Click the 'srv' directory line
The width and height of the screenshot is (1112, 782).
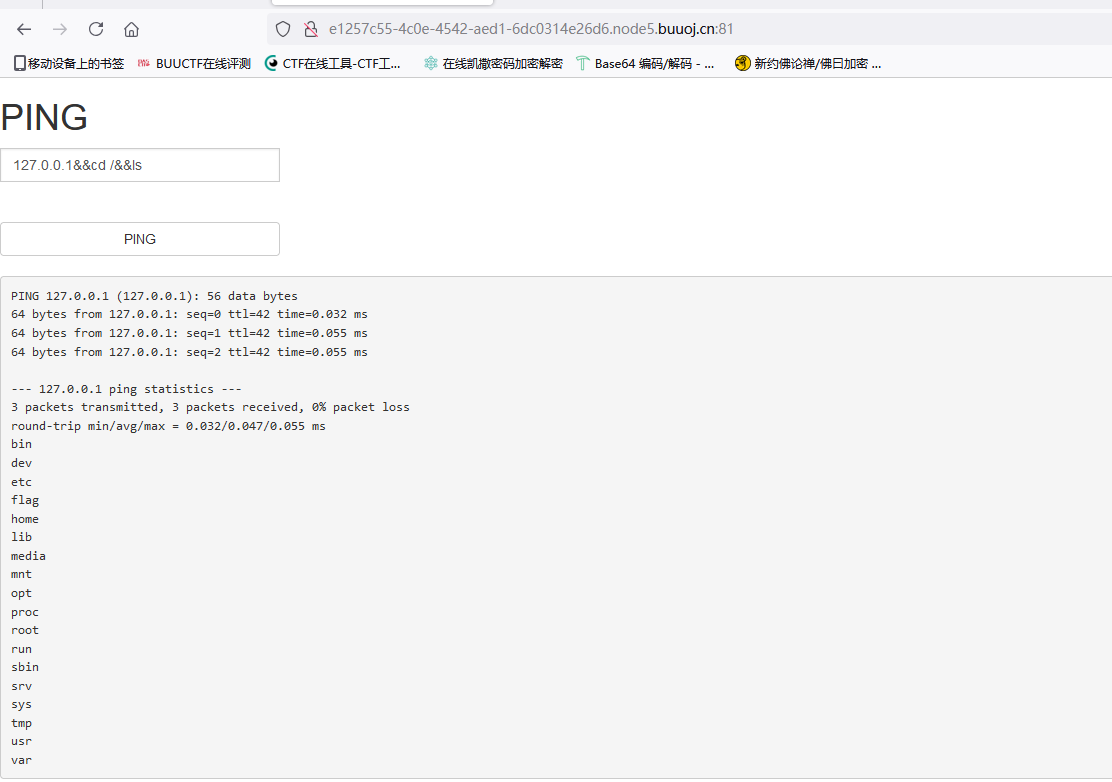coord(21,686)
